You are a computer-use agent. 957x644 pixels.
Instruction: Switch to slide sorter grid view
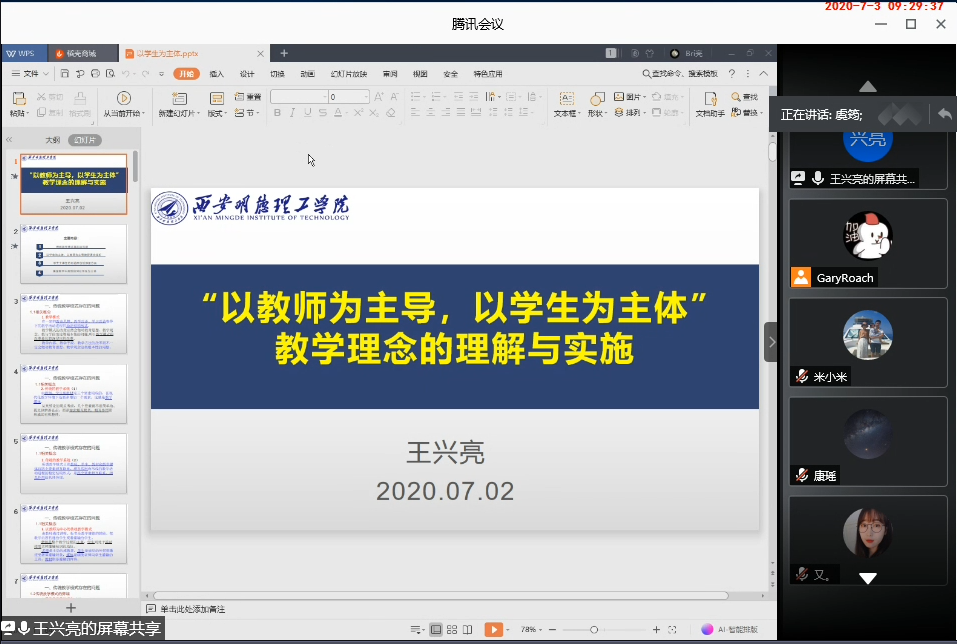(x=451, y=629)
